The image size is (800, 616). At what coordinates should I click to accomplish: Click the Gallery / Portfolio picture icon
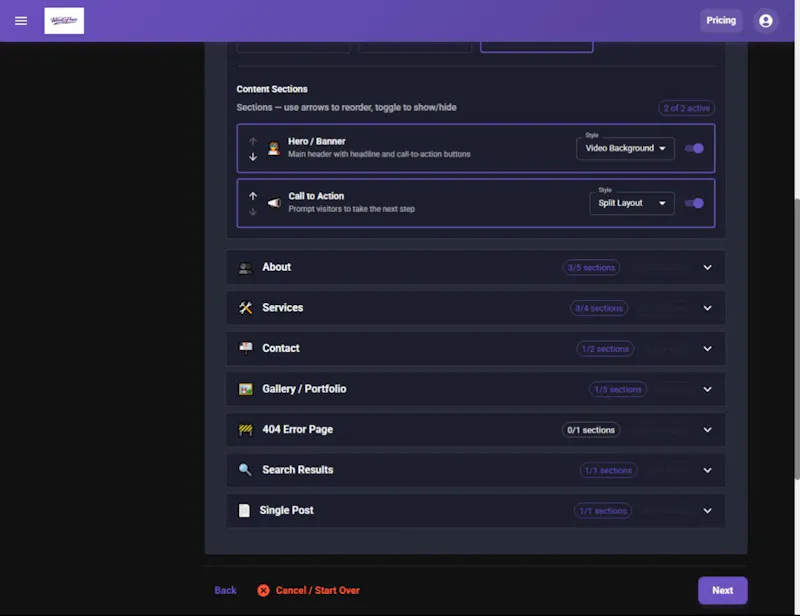(x=245, y=389)
